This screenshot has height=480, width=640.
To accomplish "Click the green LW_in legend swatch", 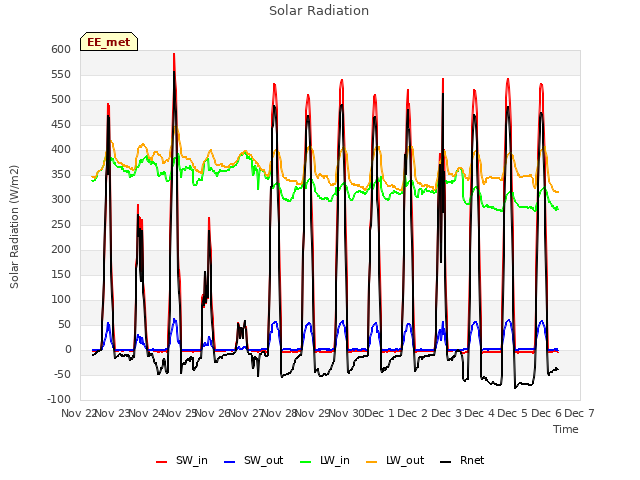I will [306, 462].
